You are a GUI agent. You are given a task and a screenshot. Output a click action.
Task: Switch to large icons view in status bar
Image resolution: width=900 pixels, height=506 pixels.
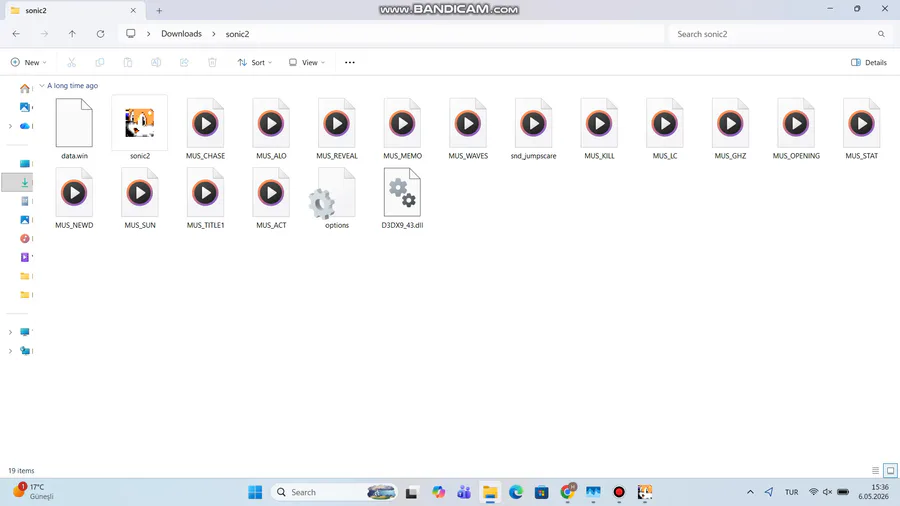[890, 470]
